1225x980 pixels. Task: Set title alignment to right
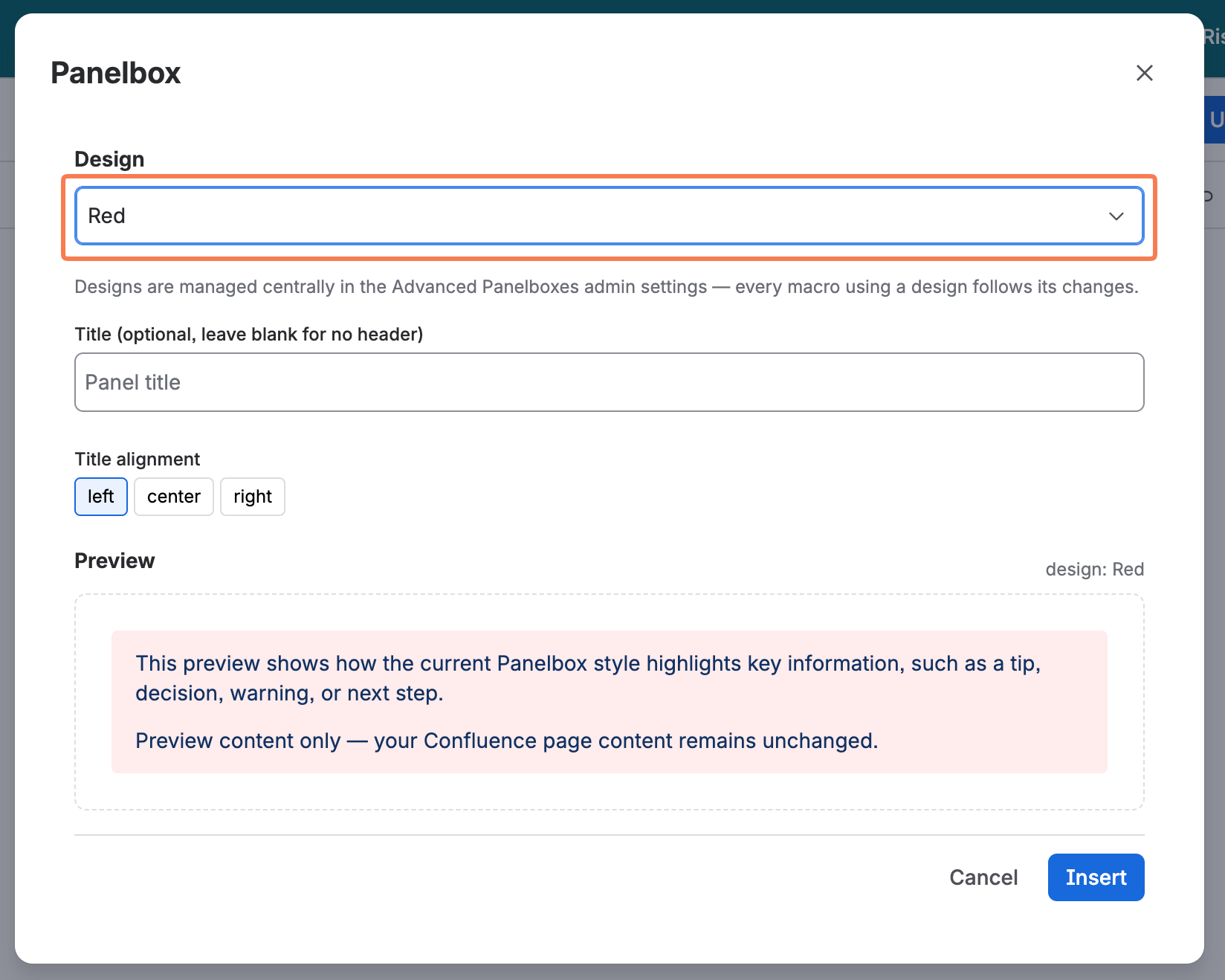click(x=253, y=497)
